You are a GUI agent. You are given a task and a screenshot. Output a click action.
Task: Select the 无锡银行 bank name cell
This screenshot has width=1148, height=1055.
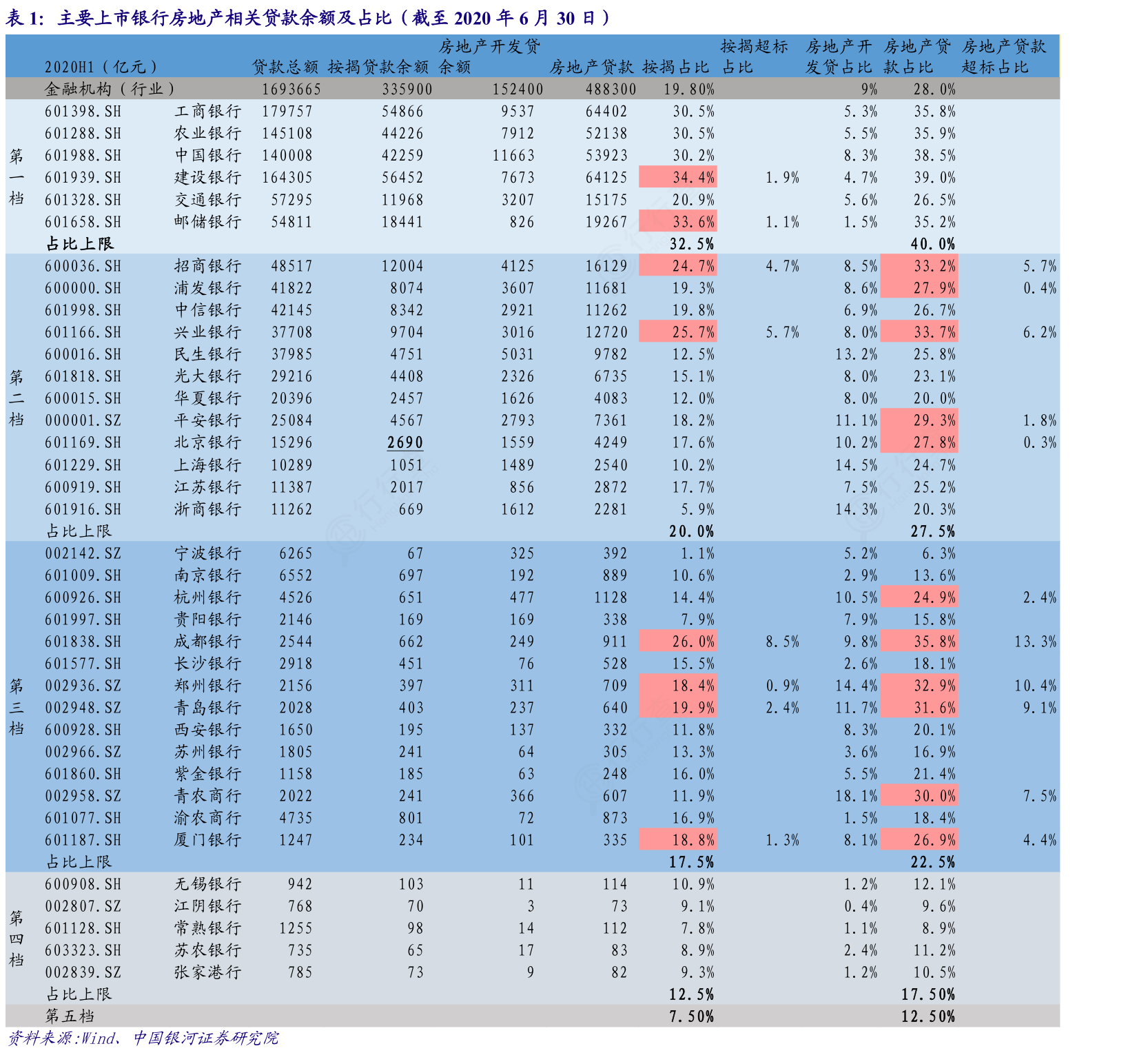pos(207,884)
